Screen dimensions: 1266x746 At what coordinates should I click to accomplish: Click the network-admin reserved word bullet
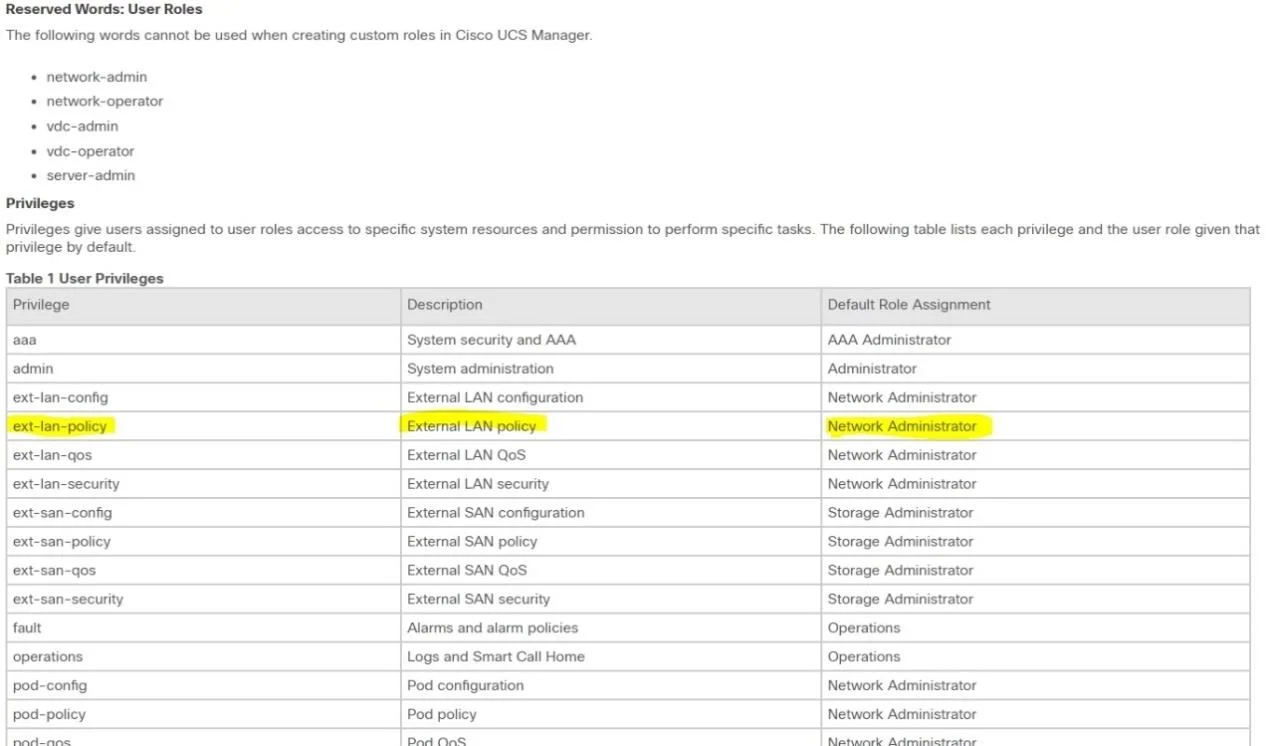pyautogui.click(x=97, y=77)
